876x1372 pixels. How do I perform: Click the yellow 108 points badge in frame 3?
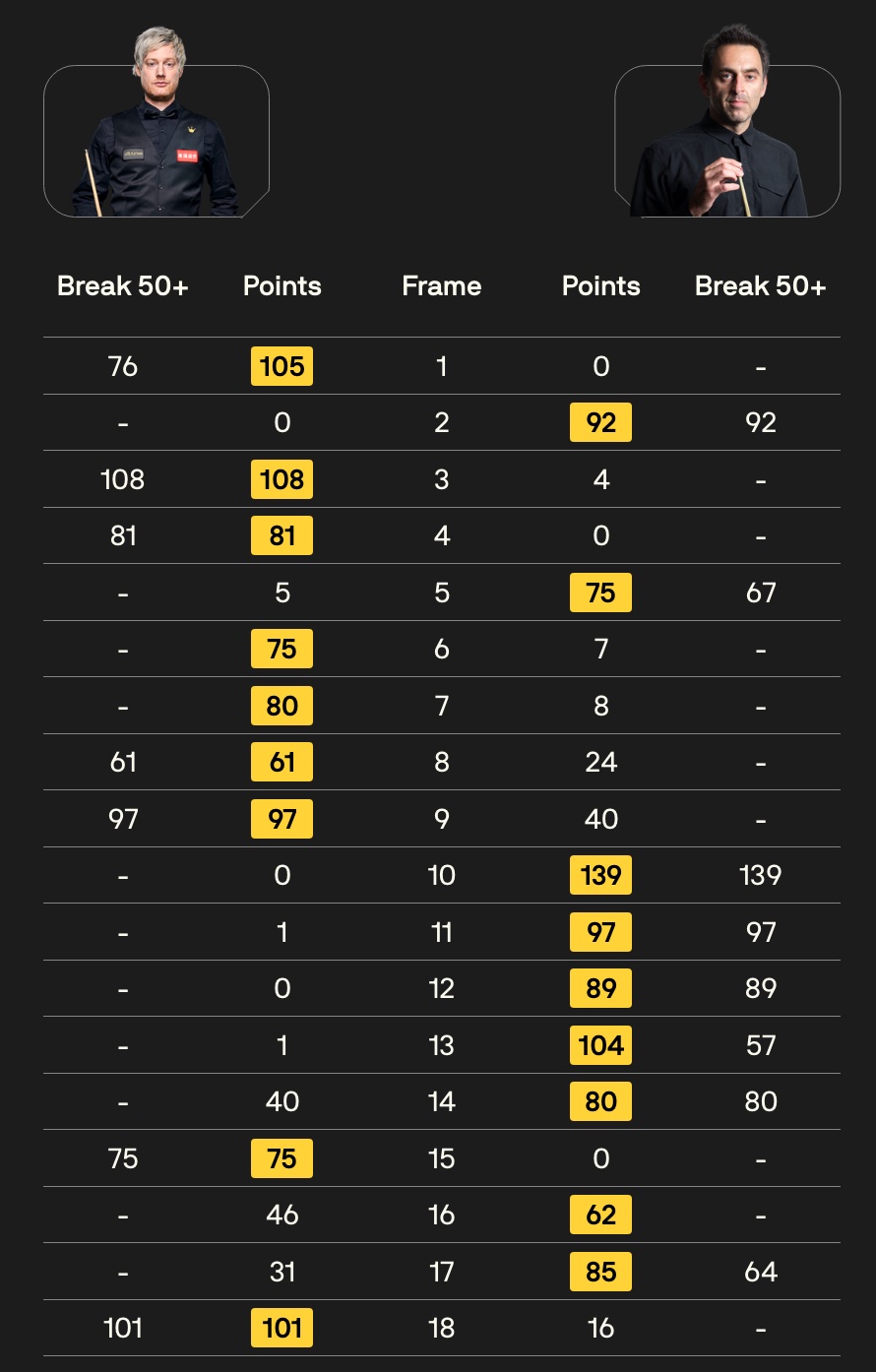(282, 479)
